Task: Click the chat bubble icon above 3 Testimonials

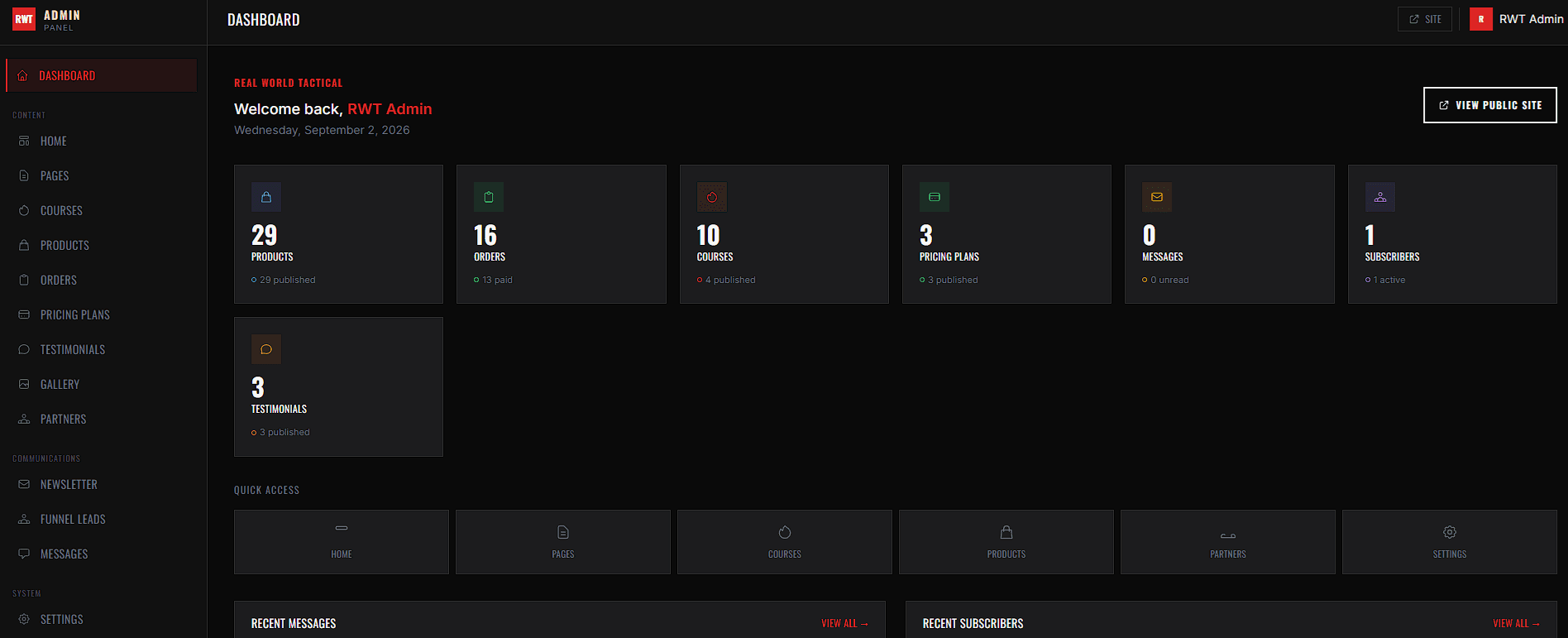Action: tap(266, 349)
